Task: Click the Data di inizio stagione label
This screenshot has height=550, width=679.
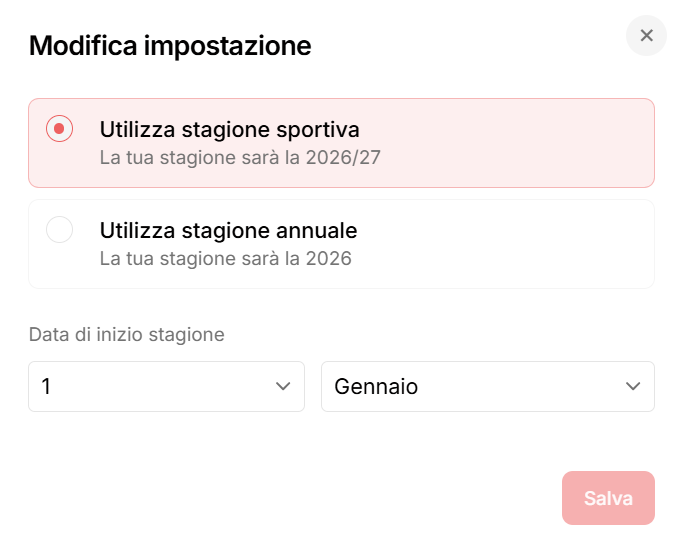Action: 126,335
